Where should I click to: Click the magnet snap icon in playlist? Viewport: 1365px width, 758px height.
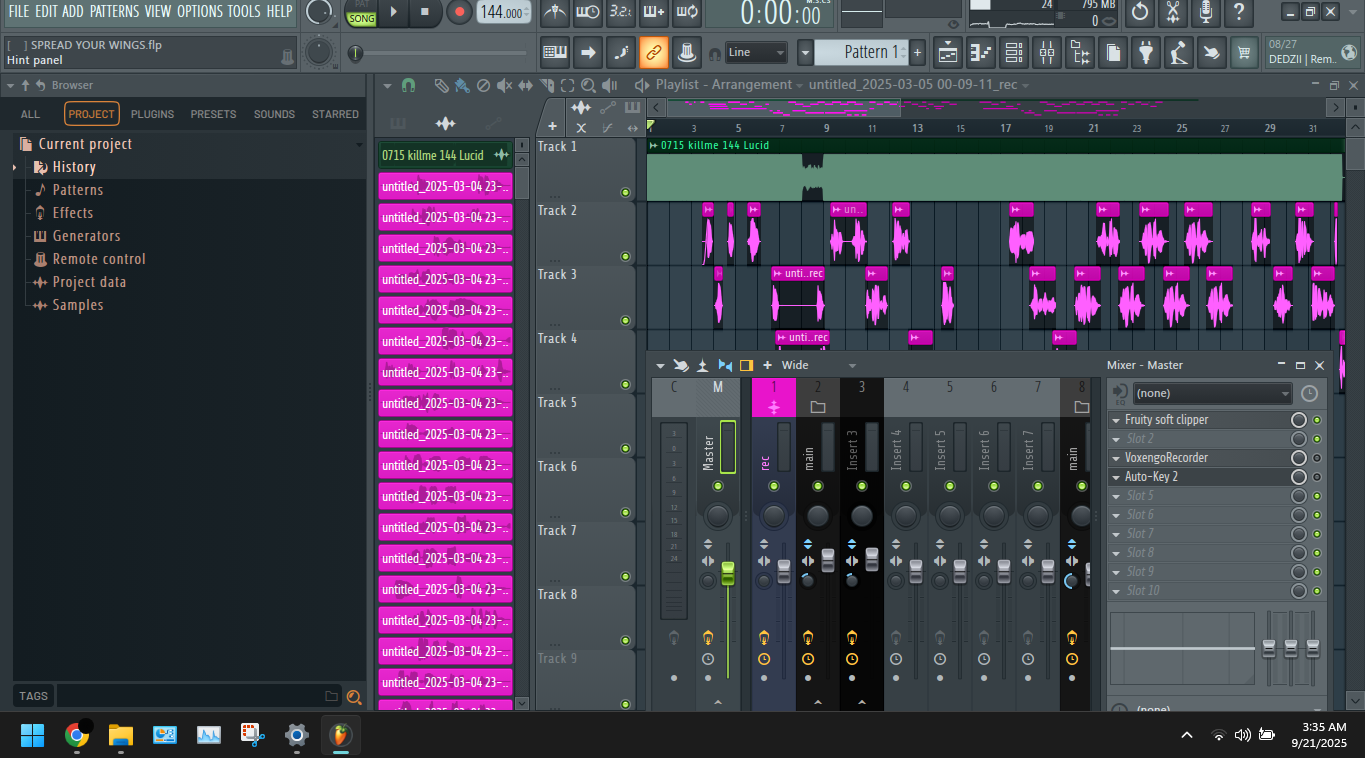pyautogui.click(x=408, y=86)
